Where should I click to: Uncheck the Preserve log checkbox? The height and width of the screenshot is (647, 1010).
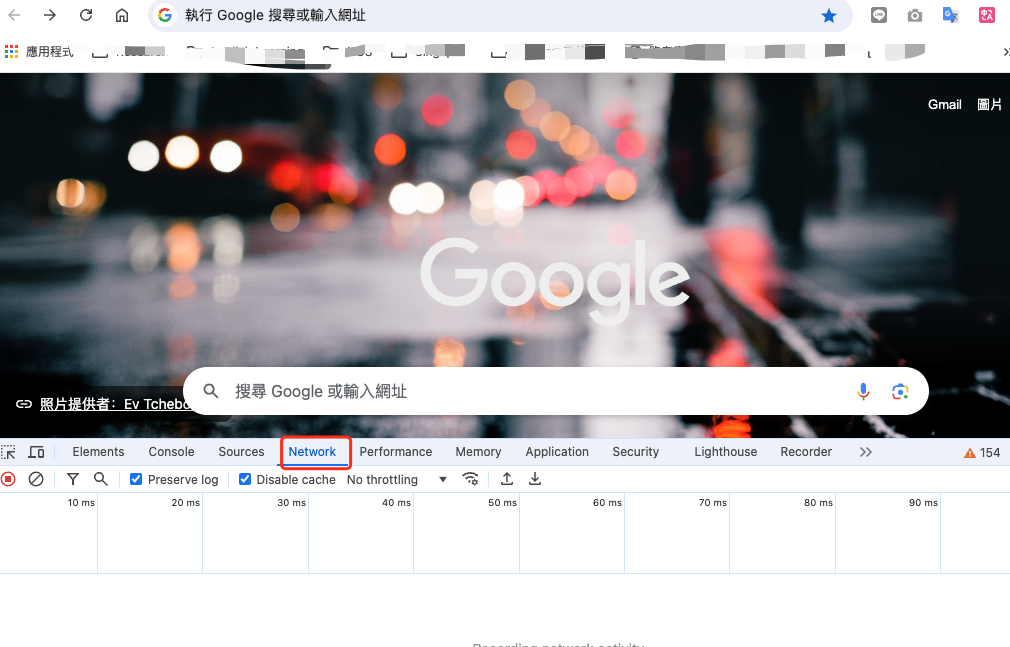coord(136,479)
